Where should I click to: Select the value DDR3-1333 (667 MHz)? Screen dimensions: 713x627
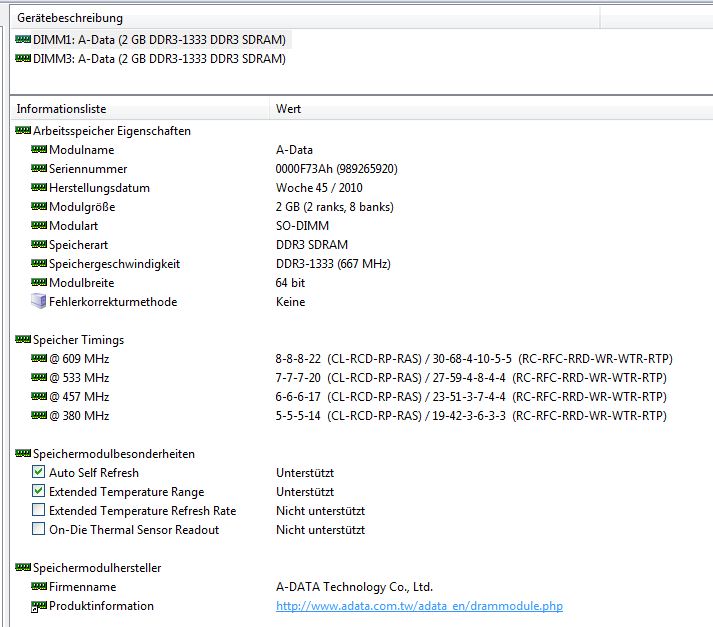[333, 264]
